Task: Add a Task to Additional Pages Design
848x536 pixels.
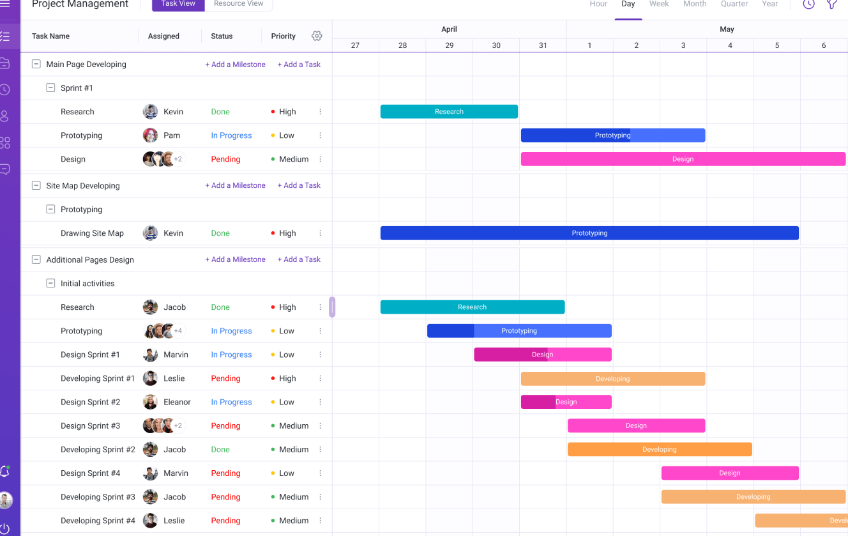Action: pos(299,260)
